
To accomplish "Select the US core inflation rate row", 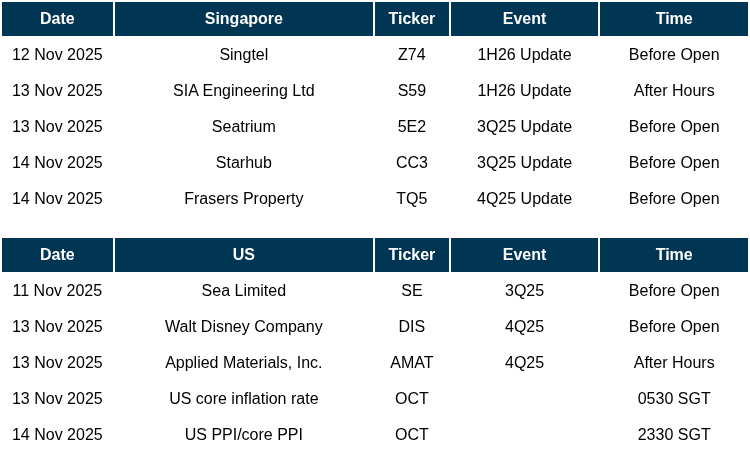I will [243, 399].
